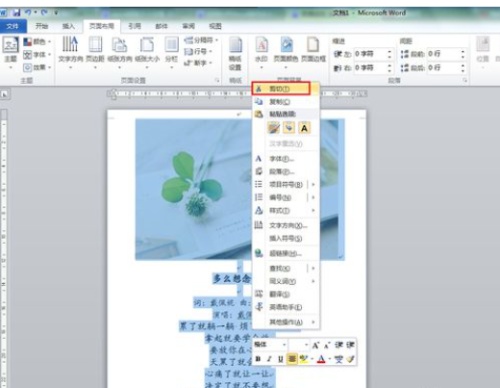Open font name dropdown in mini toolbar
The width and height of the screenshot is (500, 388).
tap(284, 345)
